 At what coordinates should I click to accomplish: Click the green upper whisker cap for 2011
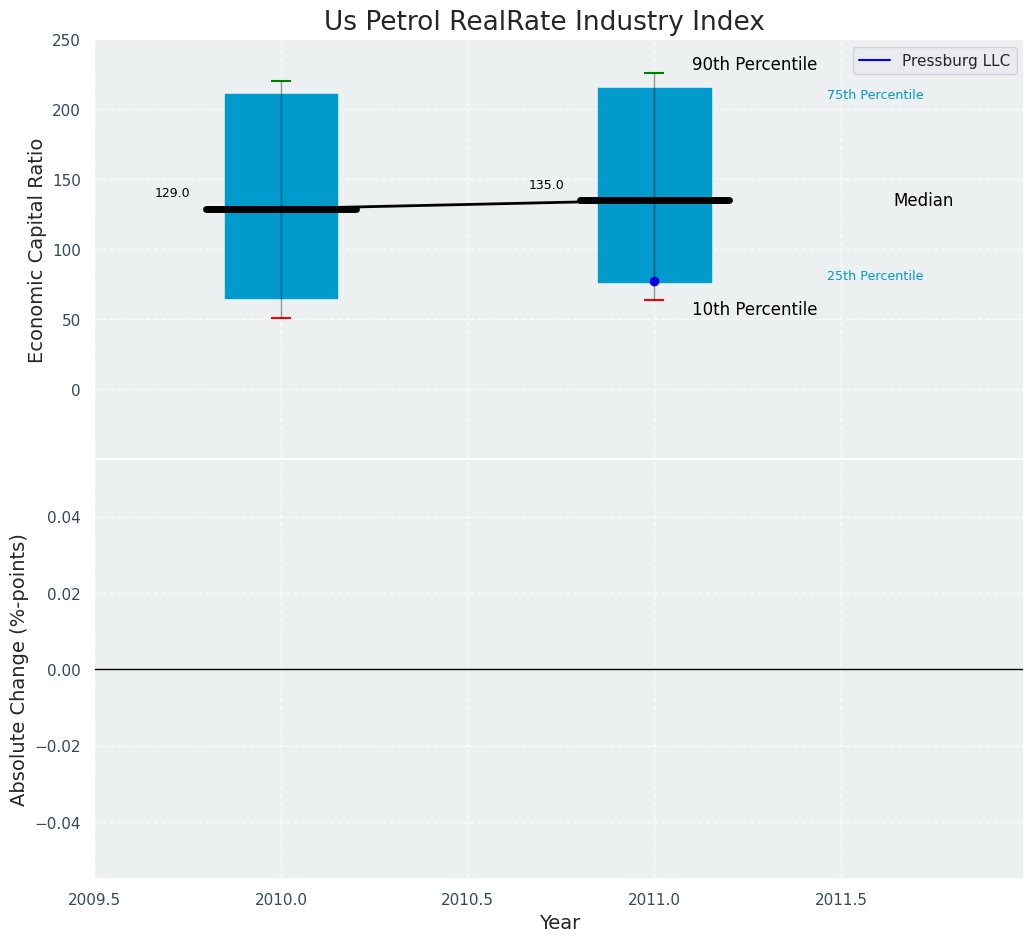(654, 73)
